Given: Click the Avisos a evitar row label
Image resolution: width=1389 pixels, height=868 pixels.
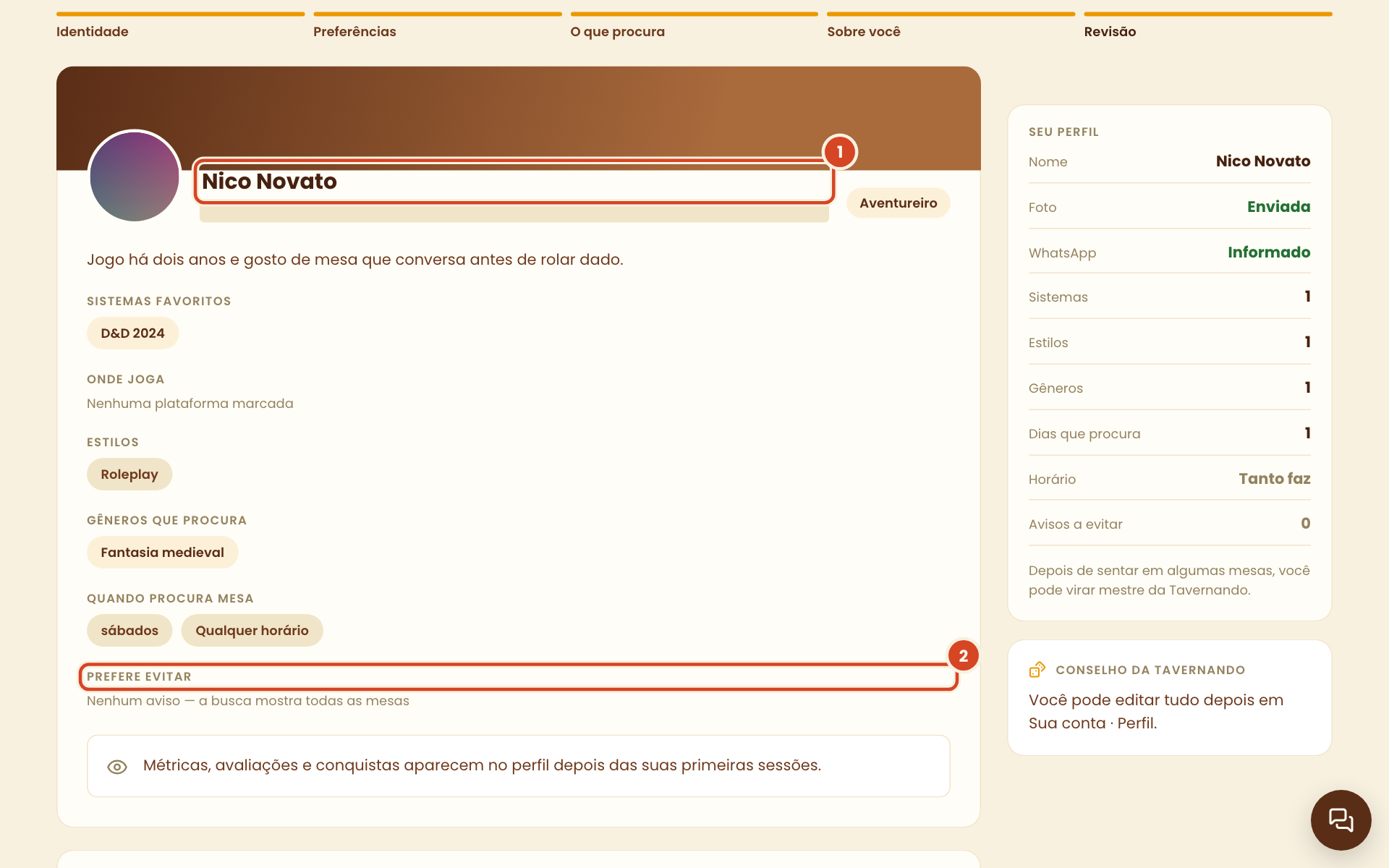Looking at the screenshot, I should click(x=1076, y=524).
